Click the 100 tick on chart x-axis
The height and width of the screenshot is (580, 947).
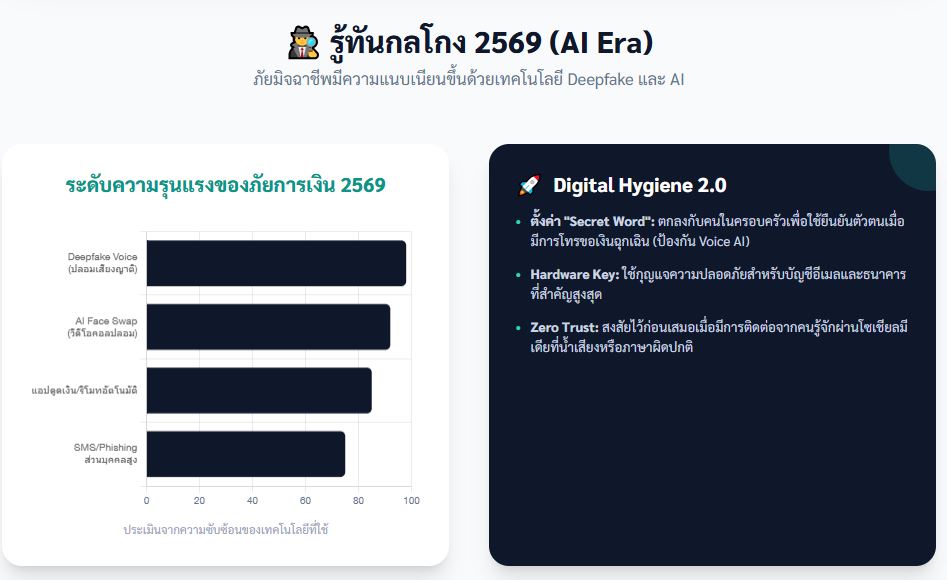410,500
